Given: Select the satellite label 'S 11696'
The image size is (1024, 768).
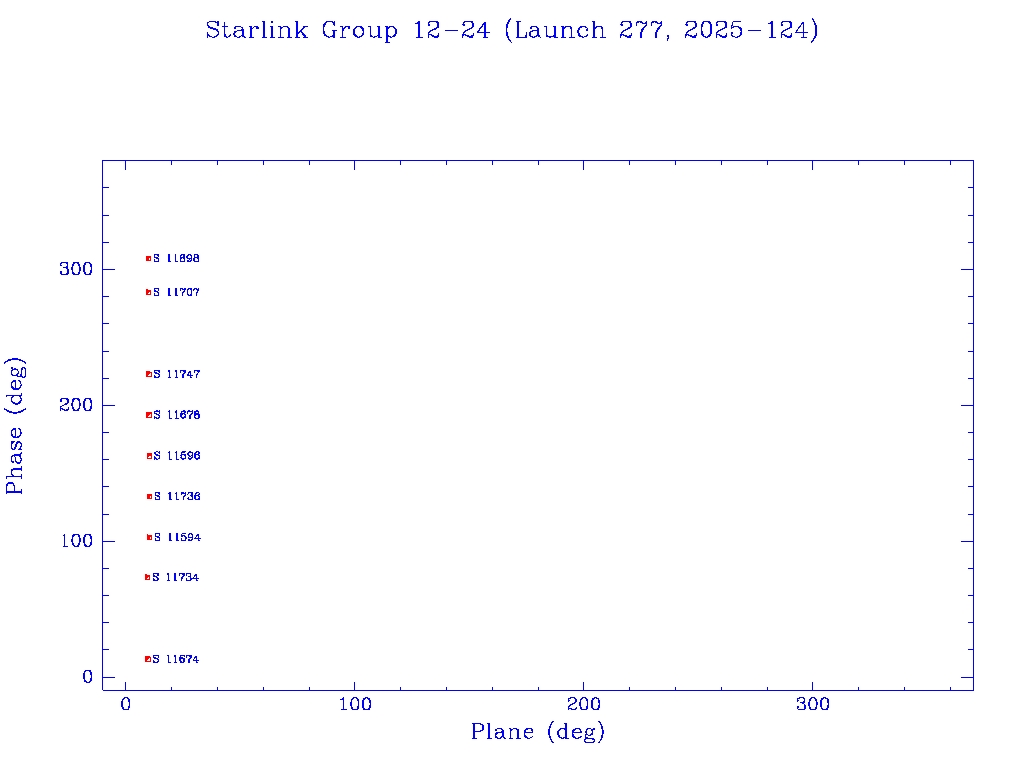Looking at the screenshot, I should 177,456.
